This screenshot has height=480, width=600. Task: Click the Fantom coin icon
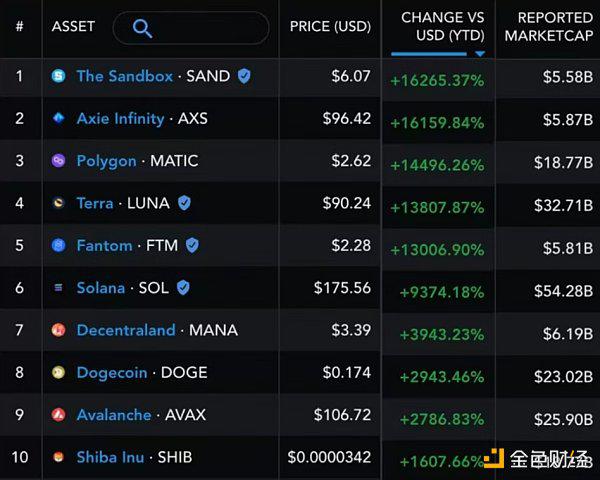pyautogui.click(x=58, y=245)
